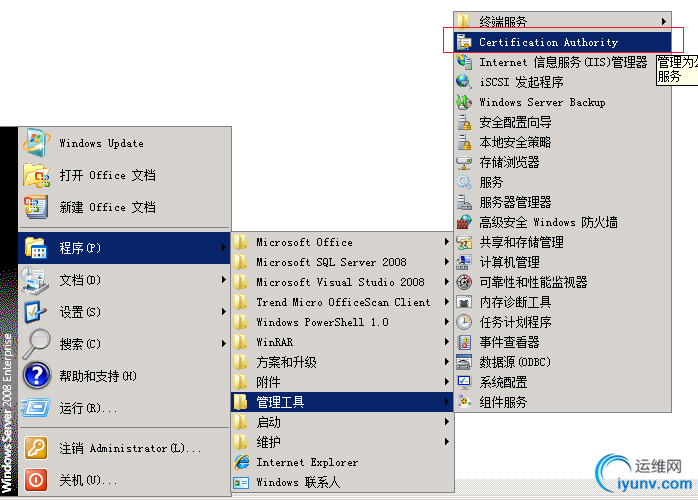Open the Windows PowerShell 1.0 folder
698x500 pixels.
(342, 322)
